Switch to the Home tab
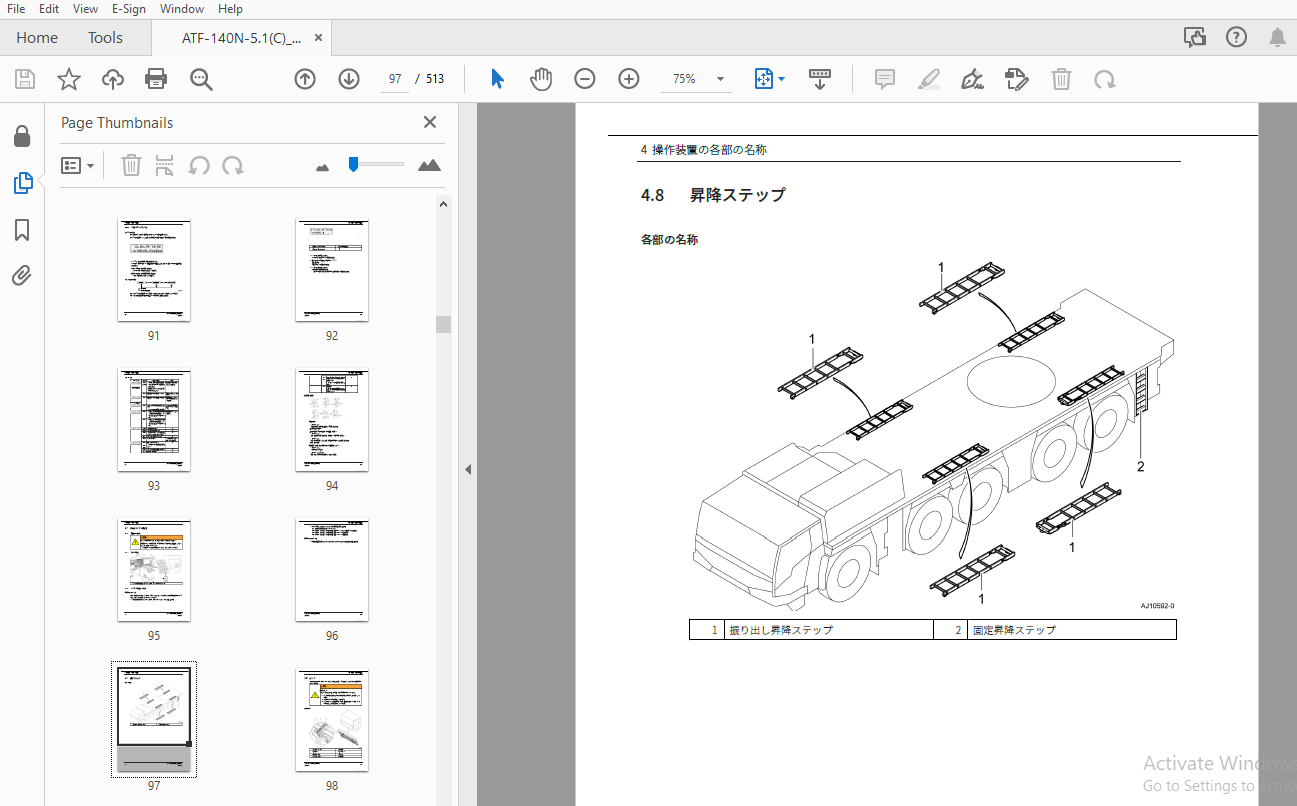The width and height of the screenshot is (1297, 806). (x=37, y=38)
